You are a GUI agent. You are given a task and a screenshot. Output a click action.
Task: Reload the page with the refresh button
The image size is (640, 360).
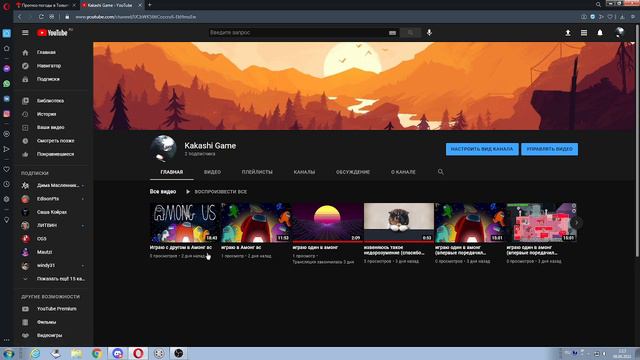pyautogui.click(x=41, y=17)
